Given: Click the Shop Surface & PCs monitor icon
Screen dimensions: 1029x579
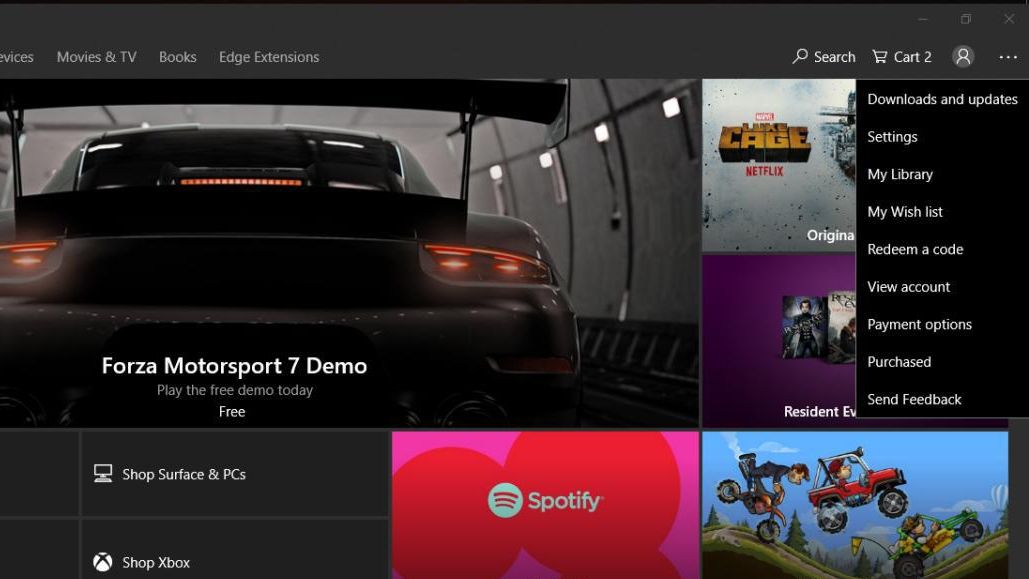Looking at the screenshot, I should (101, 473).
